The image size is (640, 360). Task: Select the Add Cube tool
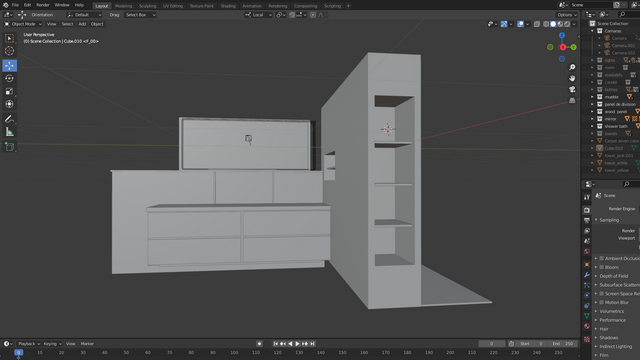[9, 147]
